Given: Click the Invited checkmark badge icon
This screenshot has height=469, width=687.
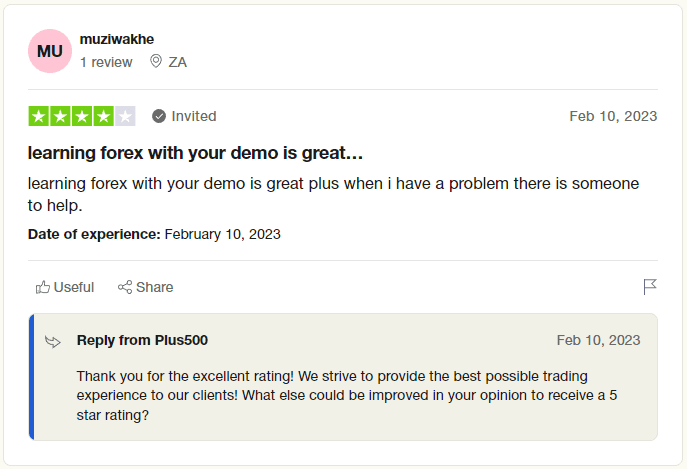Looking at the screenshot, I should tap(159, 116).
